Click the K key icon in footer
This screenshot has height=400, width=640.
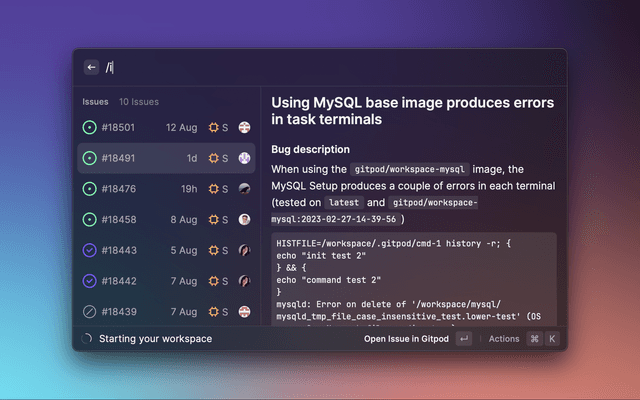(551, 339)
